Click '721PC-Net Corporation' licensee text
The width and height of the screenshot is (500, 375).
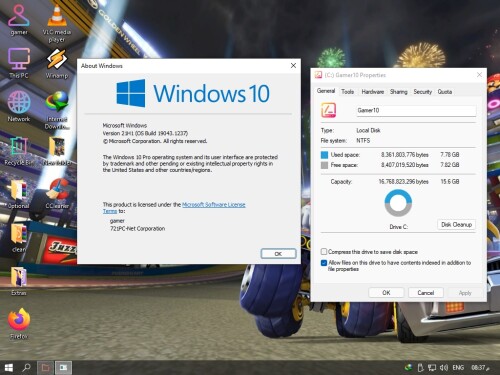tap(138, 229)
